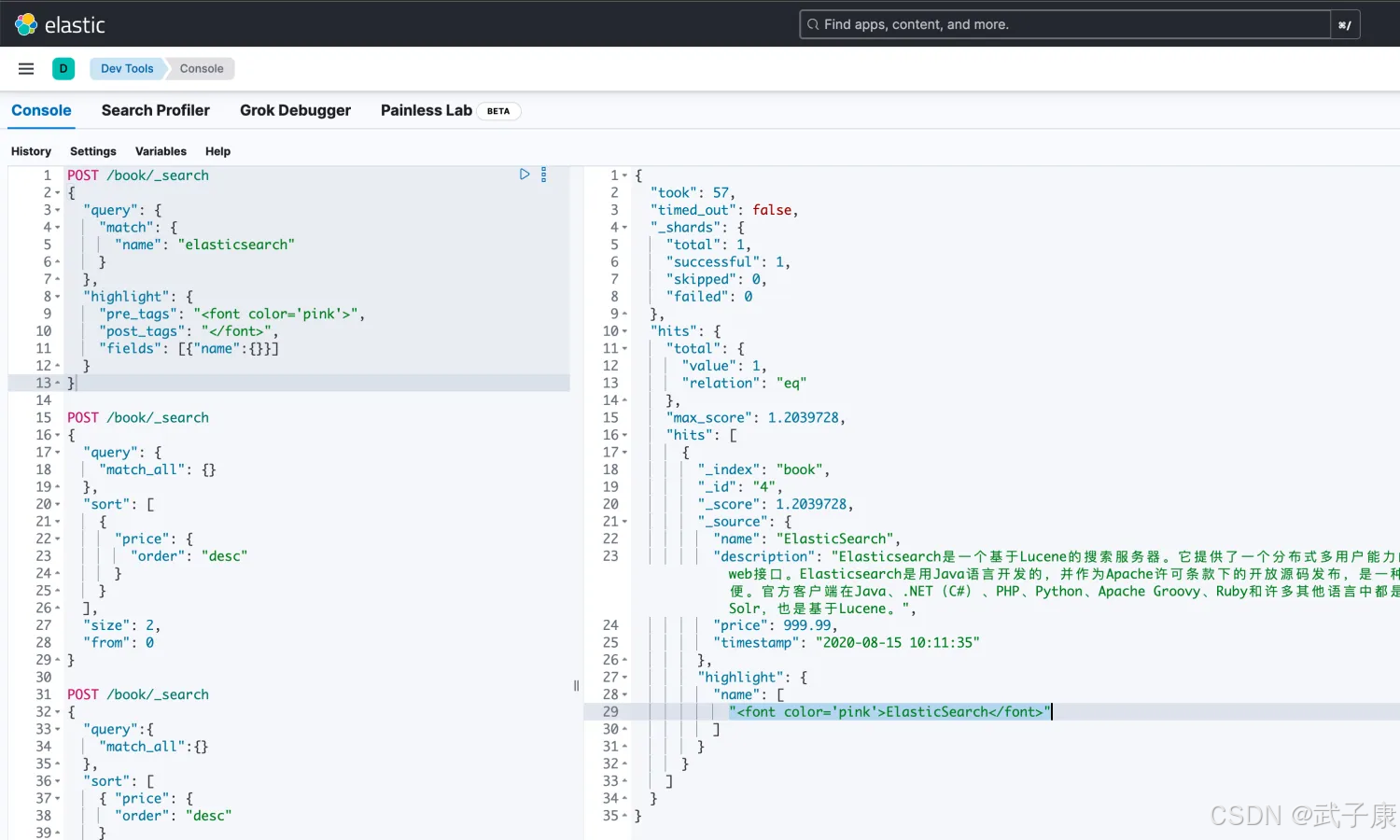This screenshot has width=1400, height=840.
Task: Fold the sort array at editor line 20
Action: coord(58,504)
